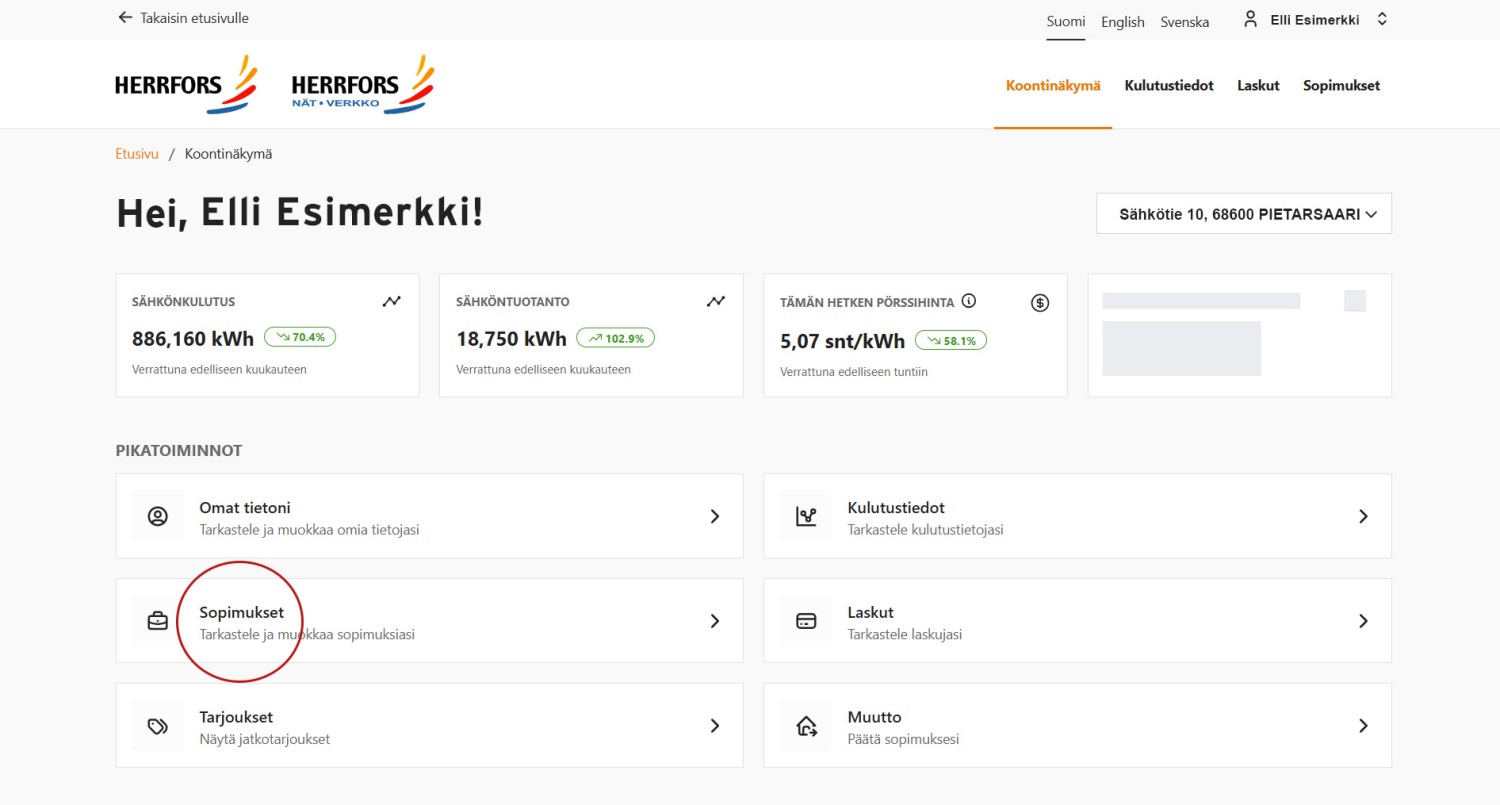Go back via Takaisin etusivulle link
This screenshot has width=1500, height=805.
194,18
